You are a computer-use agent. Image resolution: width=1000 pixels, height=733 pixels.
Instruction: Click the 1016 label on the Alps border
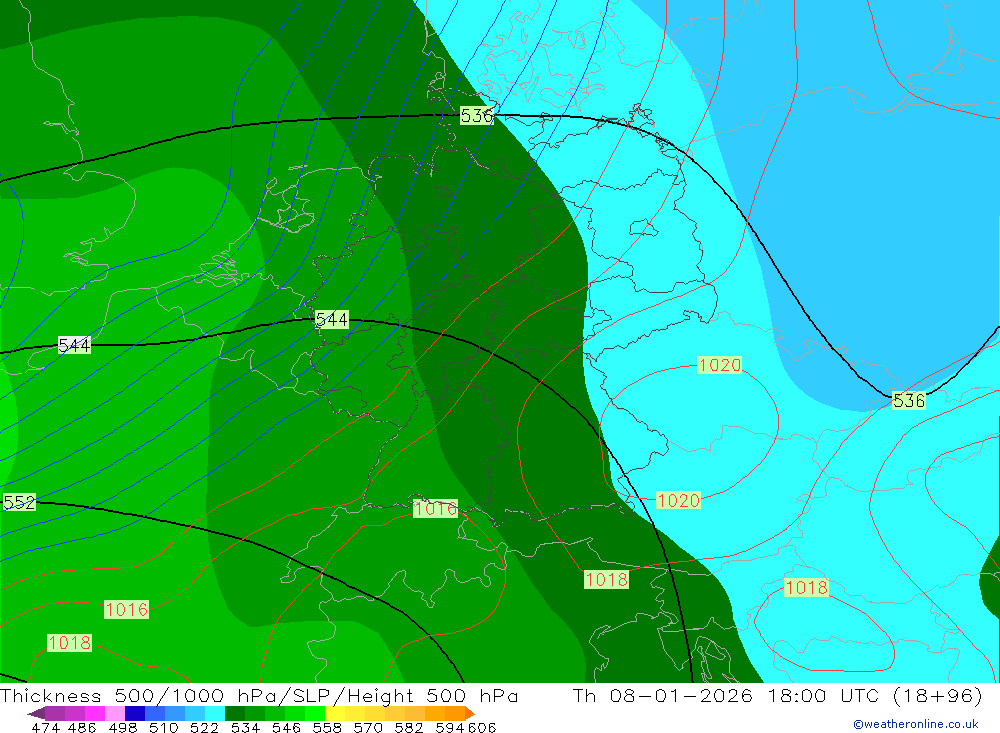435,508
